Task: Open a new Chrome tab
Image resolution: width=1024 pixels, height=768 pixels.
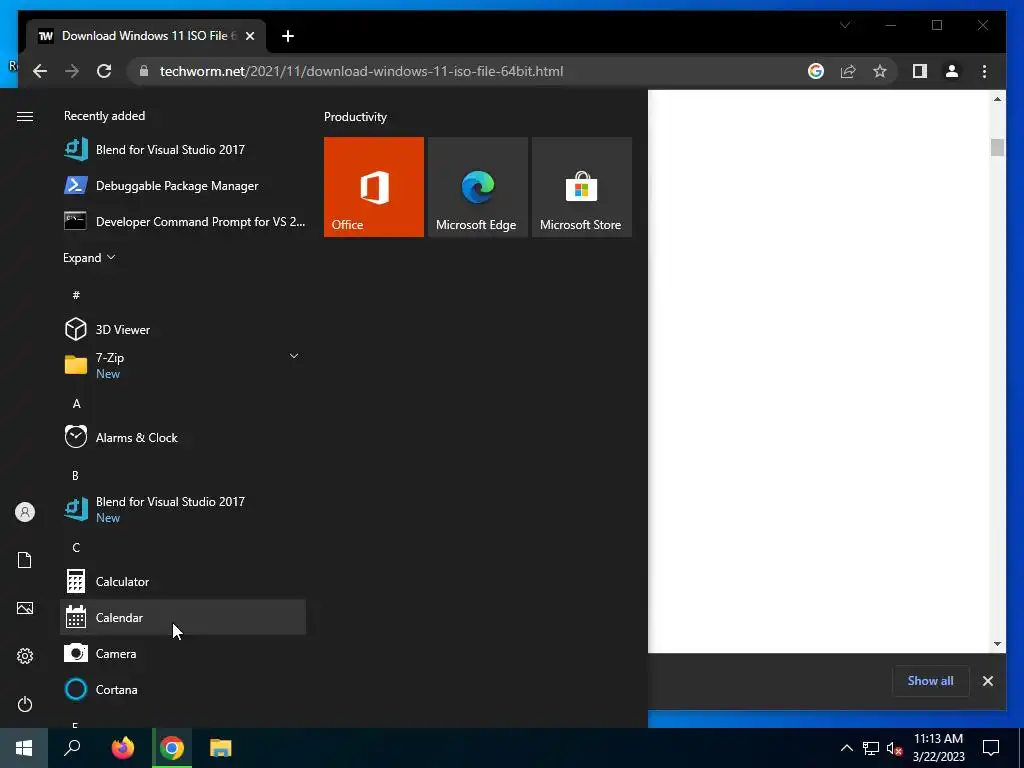Action: [x=287, y=36]
